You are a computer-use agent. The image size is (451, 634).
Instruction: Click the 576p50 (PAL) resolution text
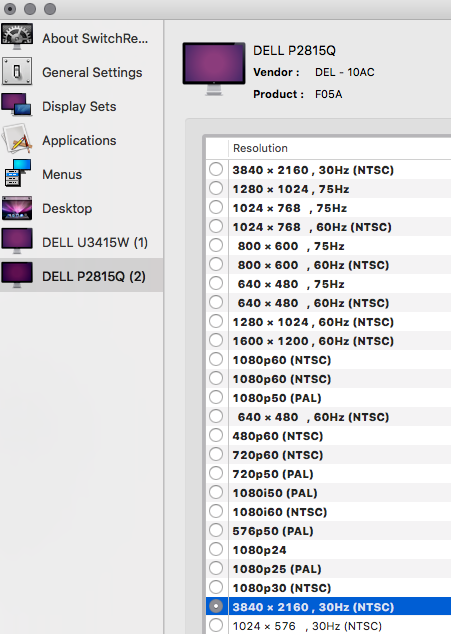273,531
